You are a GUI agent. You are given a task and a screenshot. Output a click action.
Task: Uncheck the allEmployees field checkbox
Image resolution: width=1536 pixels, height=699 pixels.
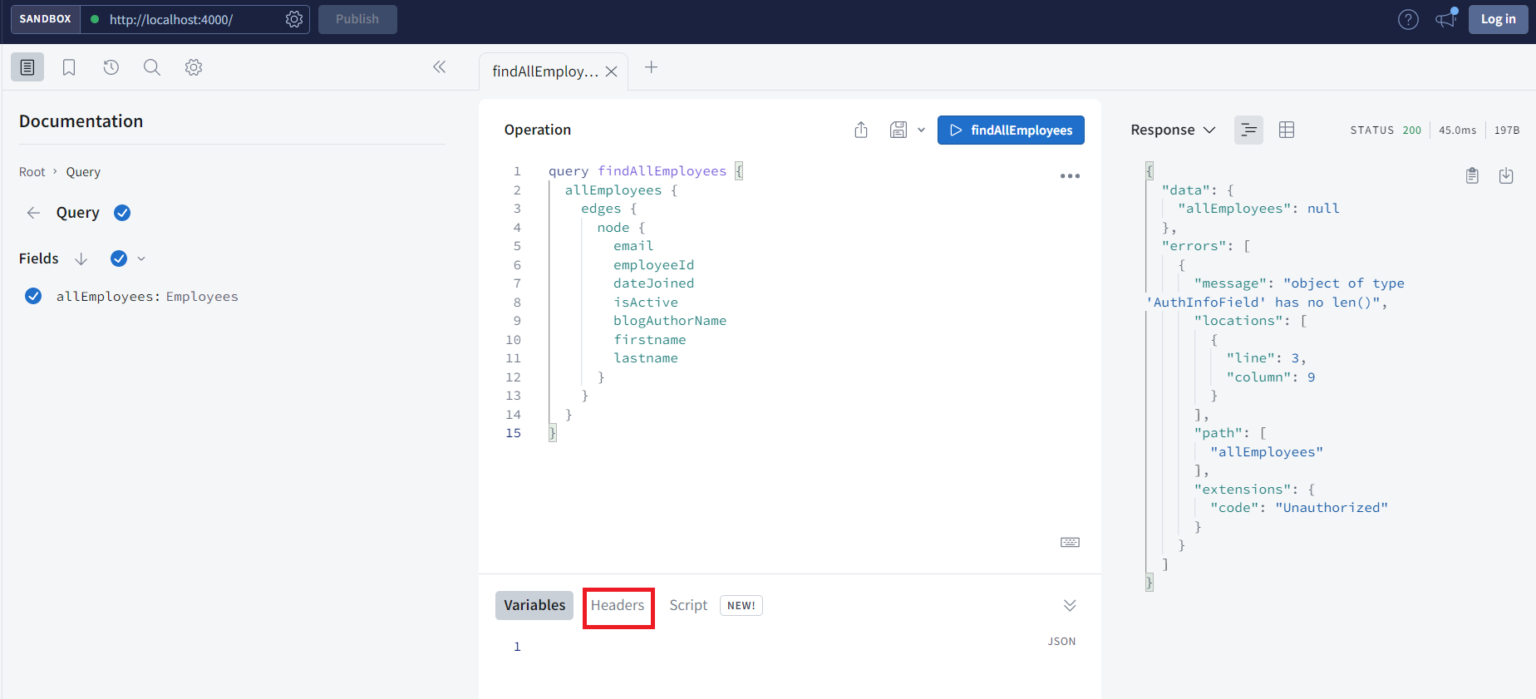(x=33, y=296)
